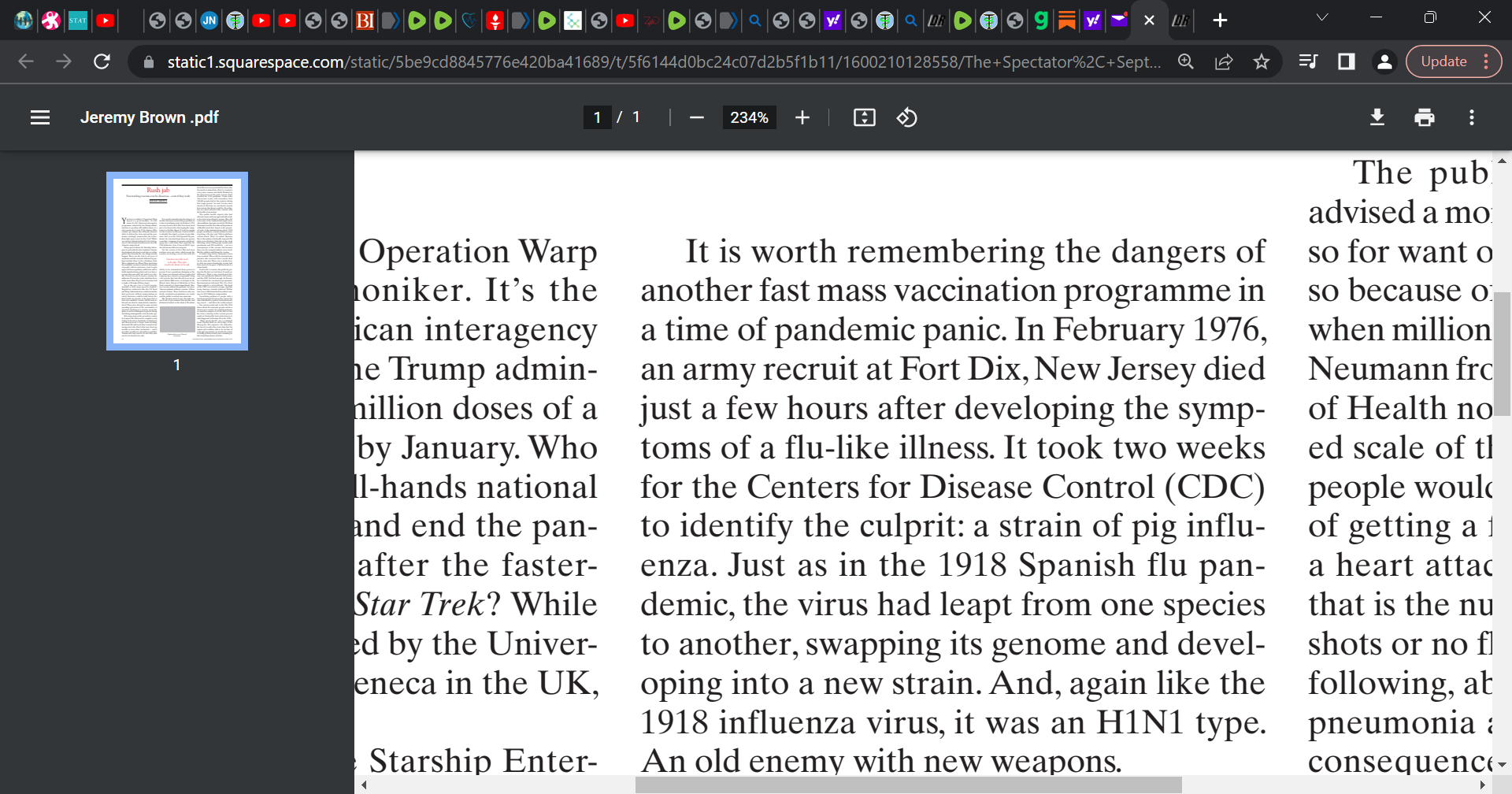The image size is (1512, 794).
Task: Click the words 'Operation Warp'
Action: (478, 252)
